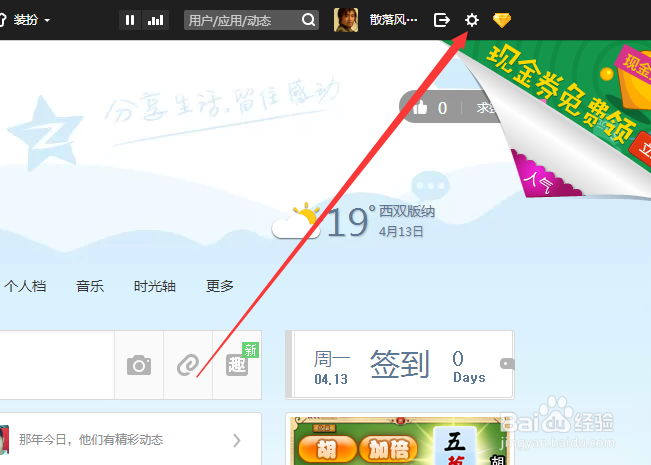
Task: Click the 趣 fun feature icon
Action: (x=237, y=365)
